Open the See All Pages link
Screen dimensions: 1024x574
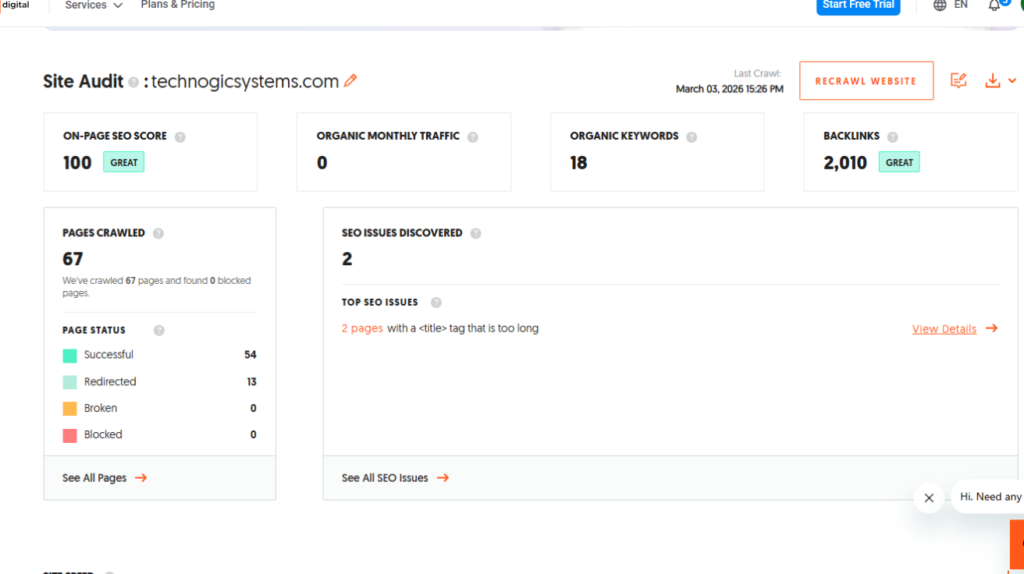click(x=94, y=478)
